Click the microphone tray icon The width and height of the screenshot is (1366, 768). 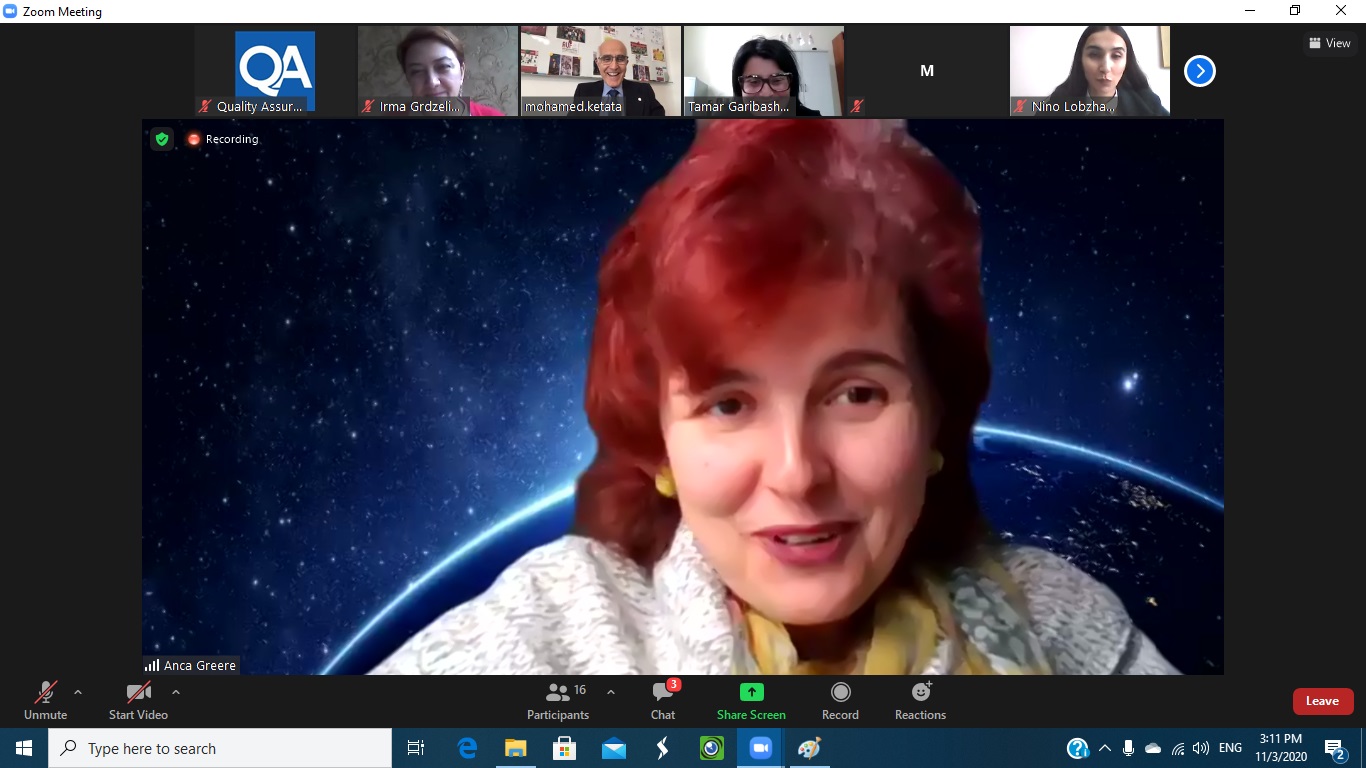tap(1129, 748)
